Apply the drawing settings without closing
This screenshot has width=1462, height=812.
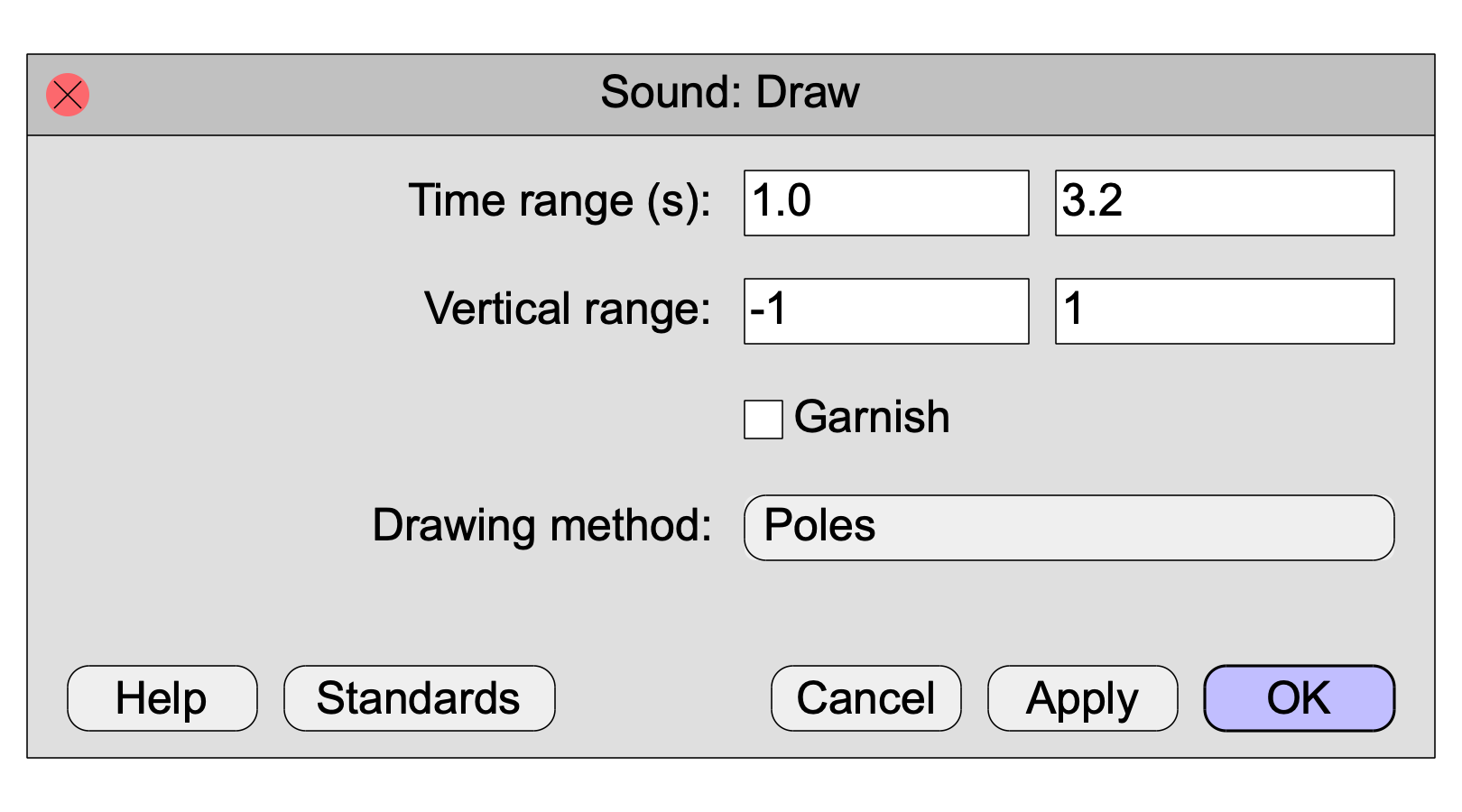1083,698
